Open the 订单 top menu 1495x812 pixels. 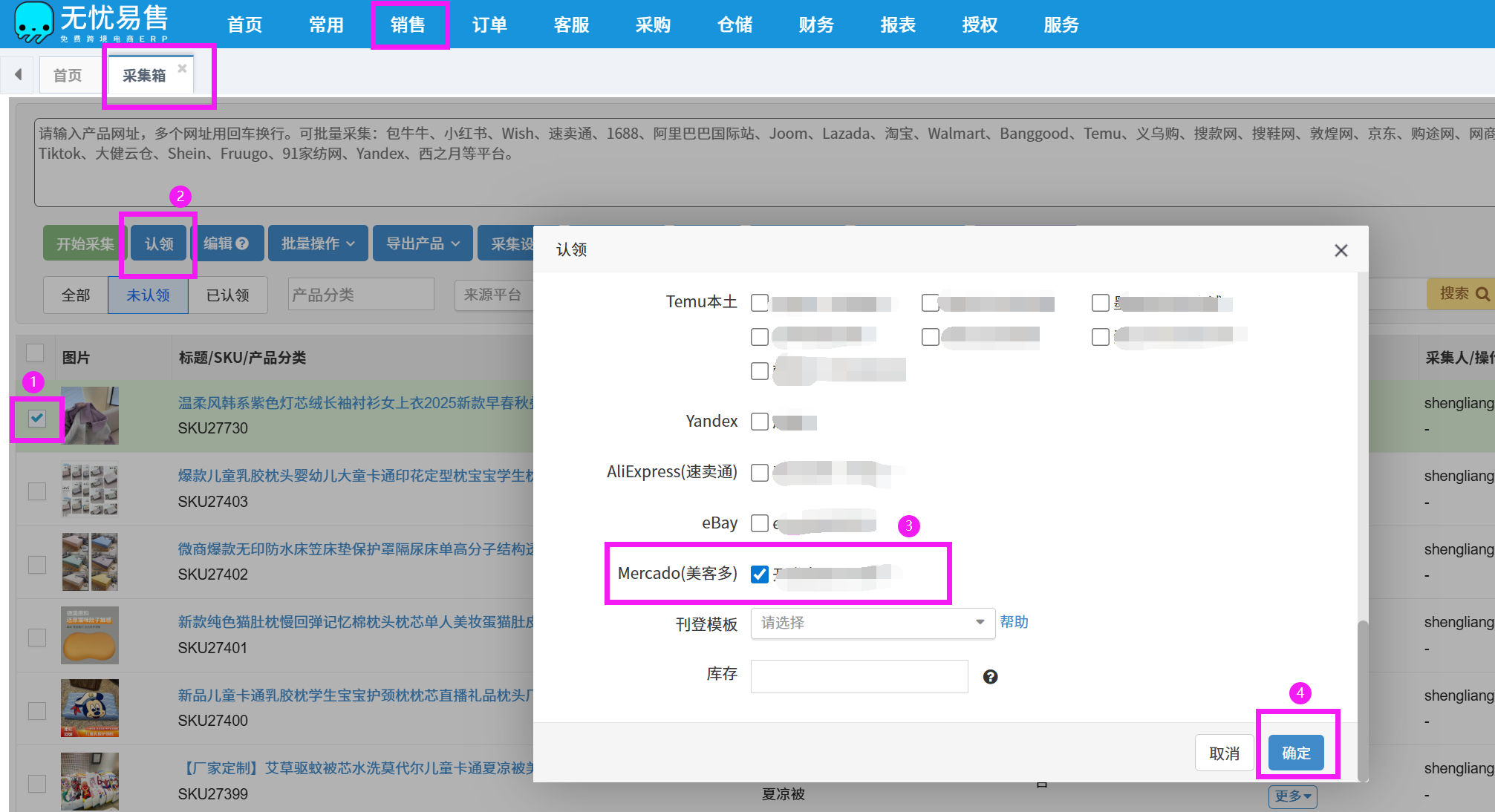click(489, 24)
